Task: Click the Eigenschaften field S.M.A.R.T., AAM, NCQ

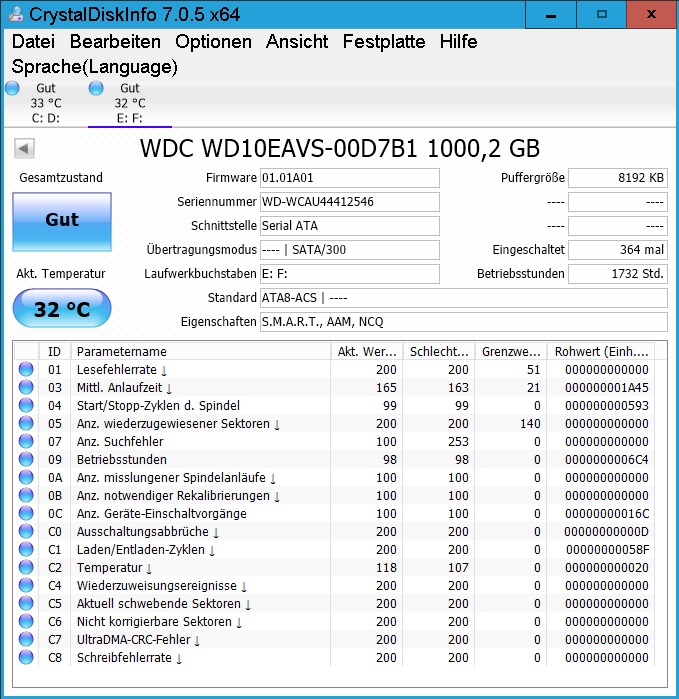Action: click(x=464, y=322)
